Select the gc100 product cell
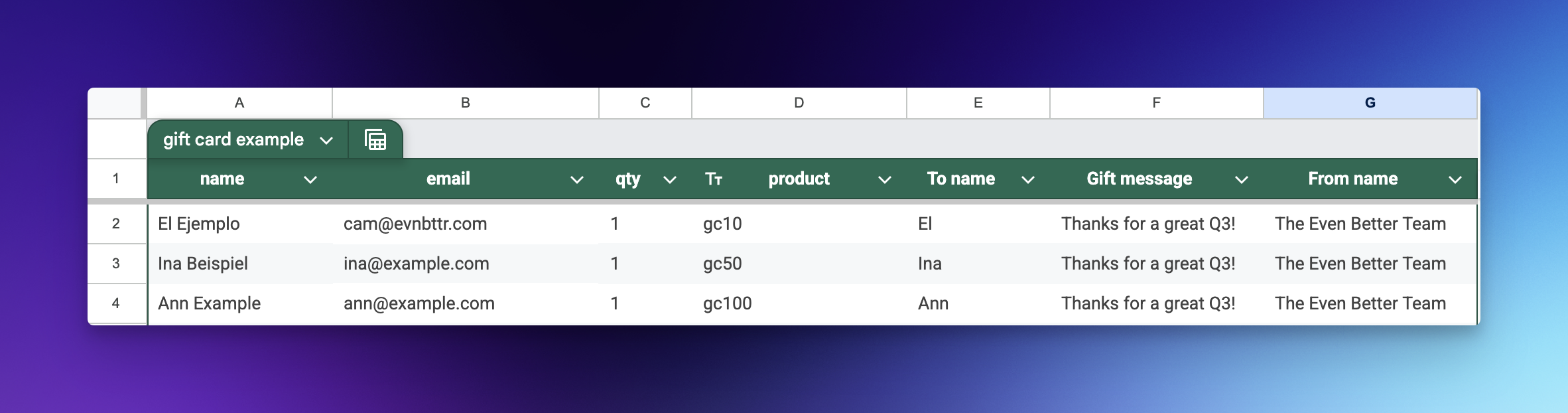 tap(799, 303)
